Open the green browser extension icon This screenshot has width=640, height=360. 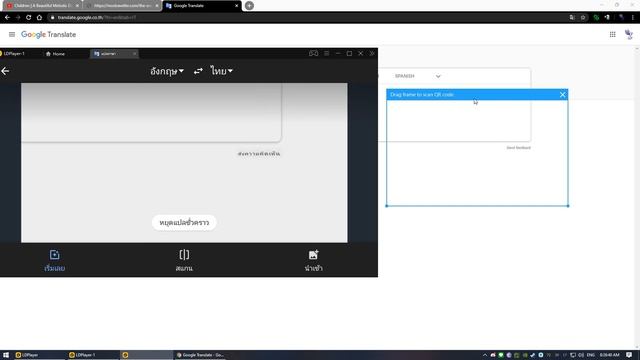(596, 18)
